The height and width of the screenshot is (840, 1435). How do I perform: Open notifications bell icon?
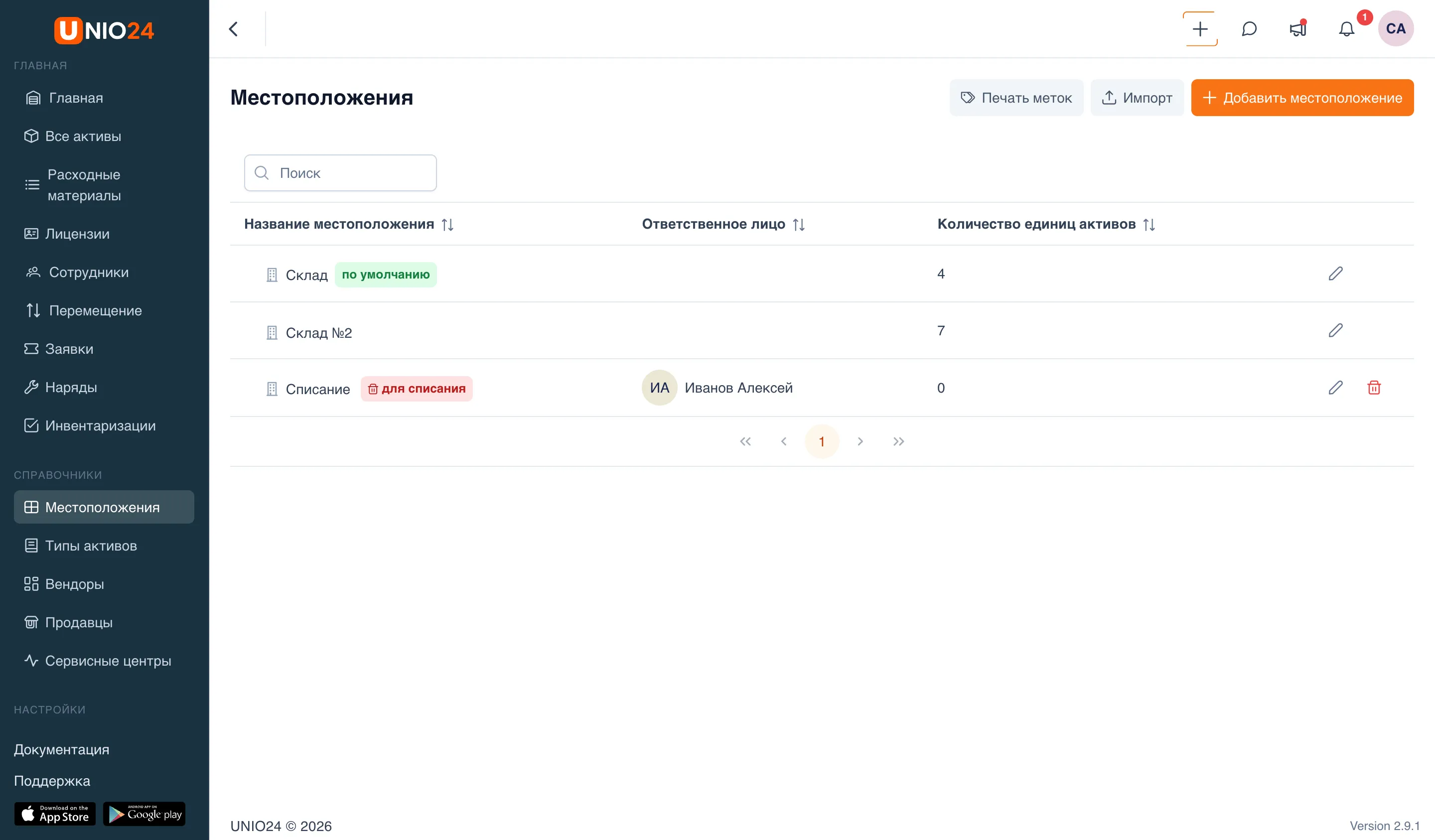coord(1346,29)
